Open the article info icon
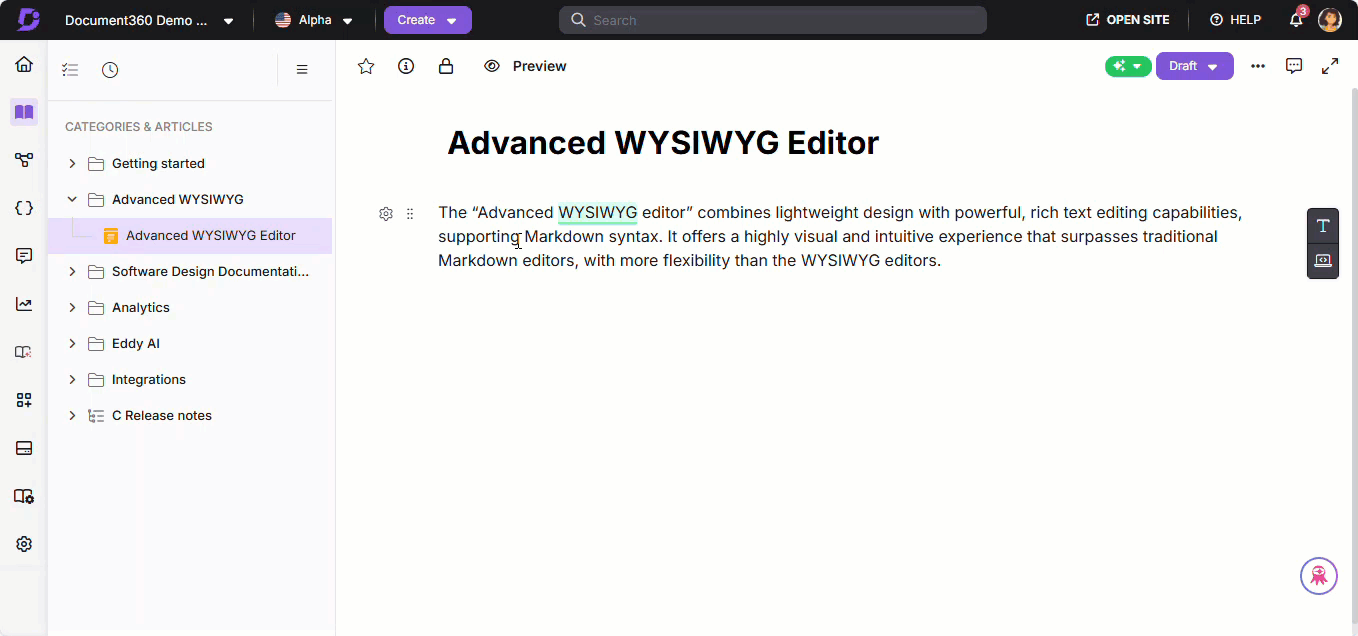The height and width of the screenshot is (636, 1358). coord(406,66)
